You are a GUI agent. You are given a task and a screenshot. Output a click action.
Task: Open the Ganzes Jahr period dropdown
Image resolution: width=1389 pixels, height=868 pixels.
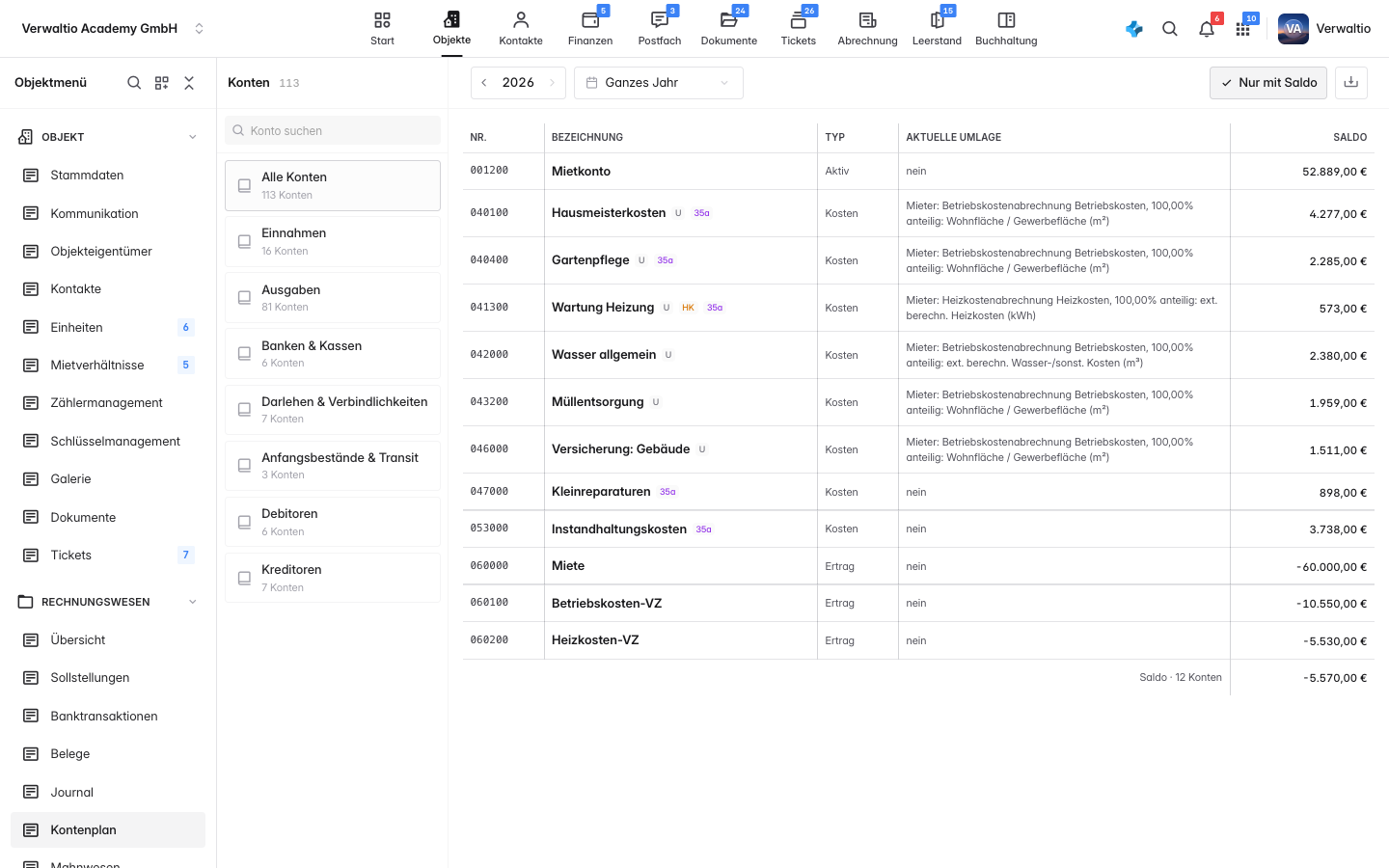pyautogui.click(x=659, y=83)
